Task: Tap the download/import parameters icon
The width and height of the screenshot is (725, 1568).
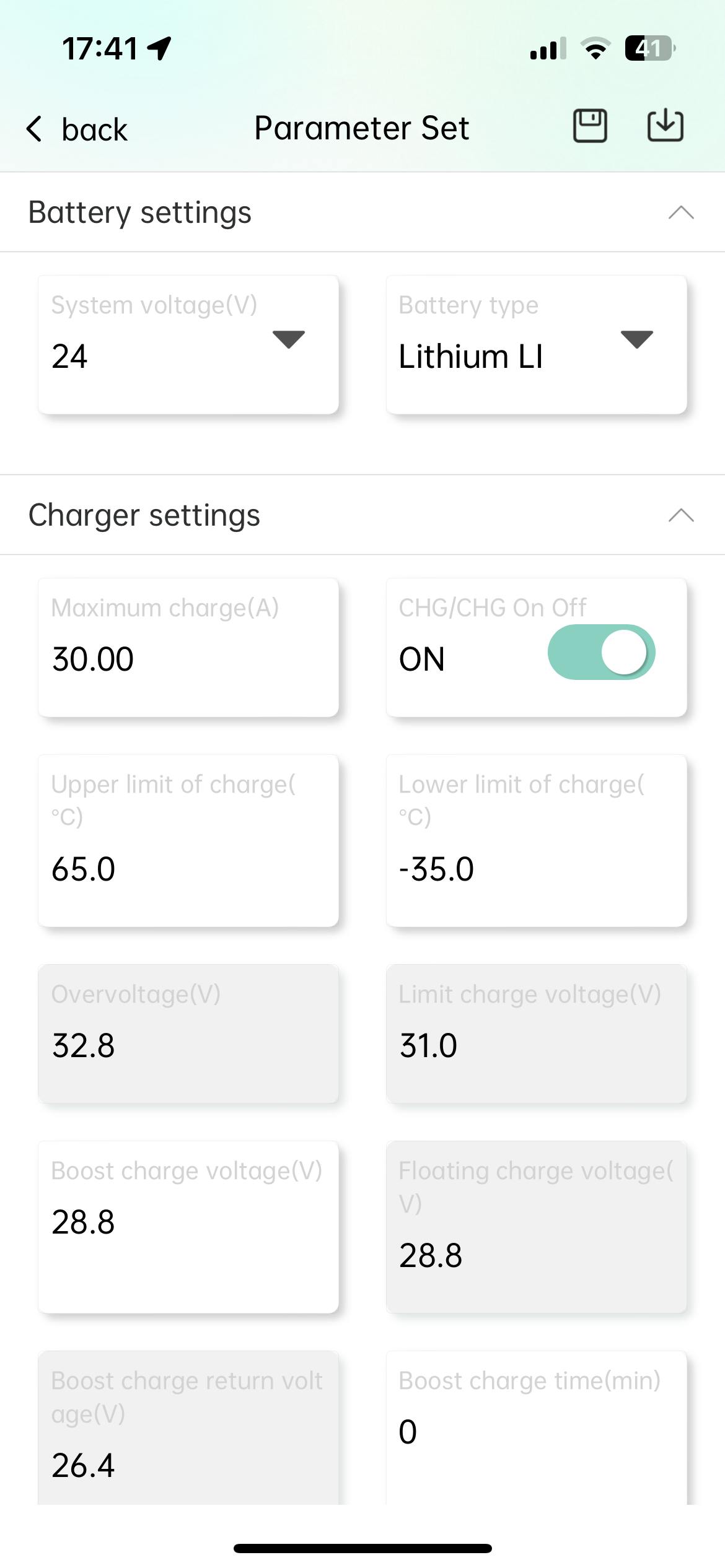Action: (x=665, y=126)
